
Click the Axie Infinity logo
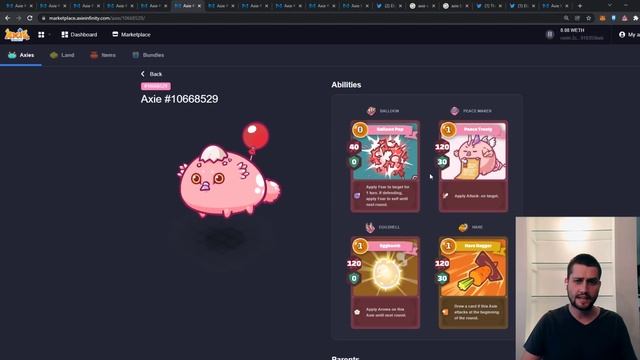click(x=17, y=35)
